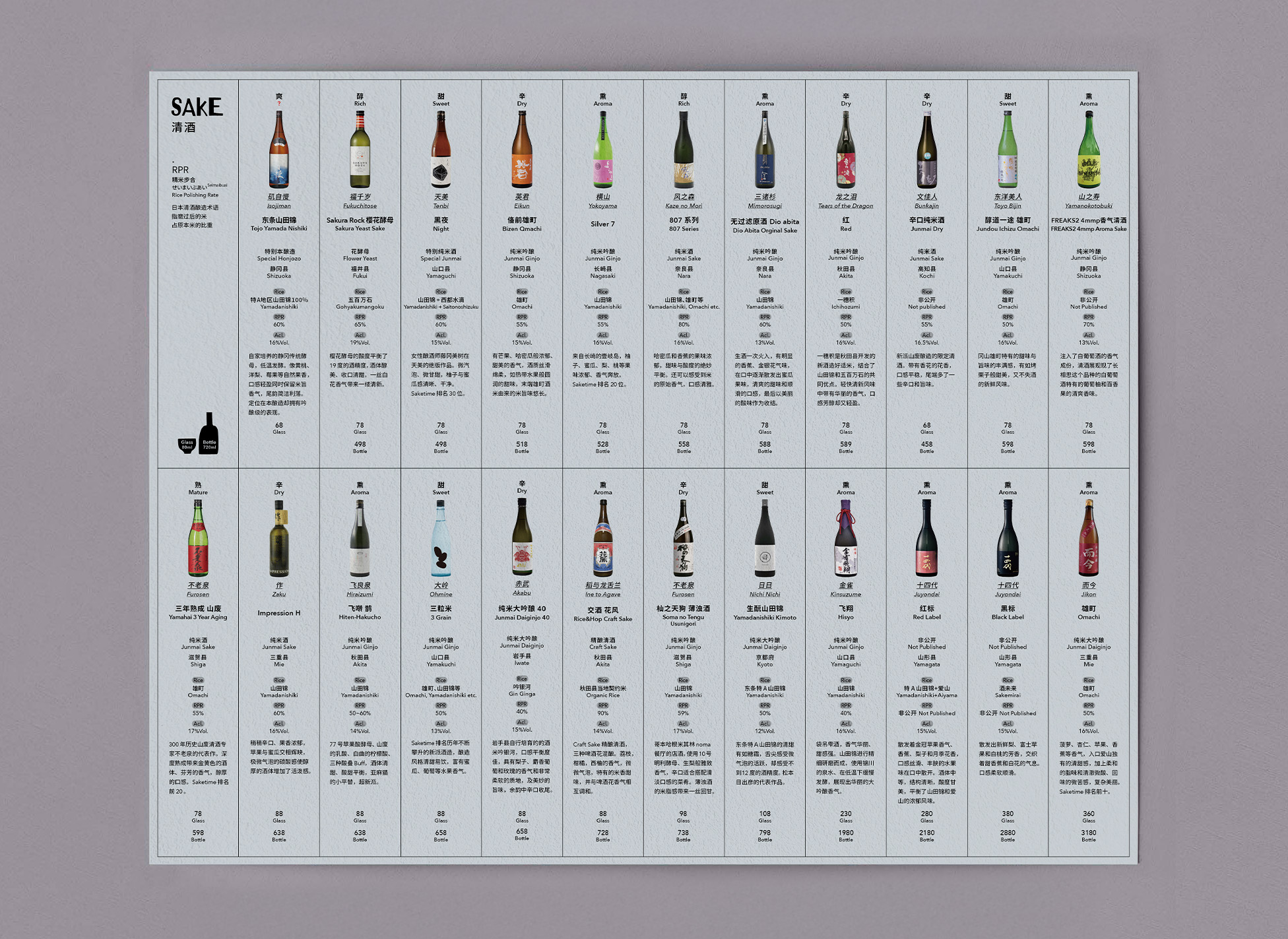Screen dimensions: 1288x939
Task: Click the Kaze no Mori brand name
Action: (684, 205)
